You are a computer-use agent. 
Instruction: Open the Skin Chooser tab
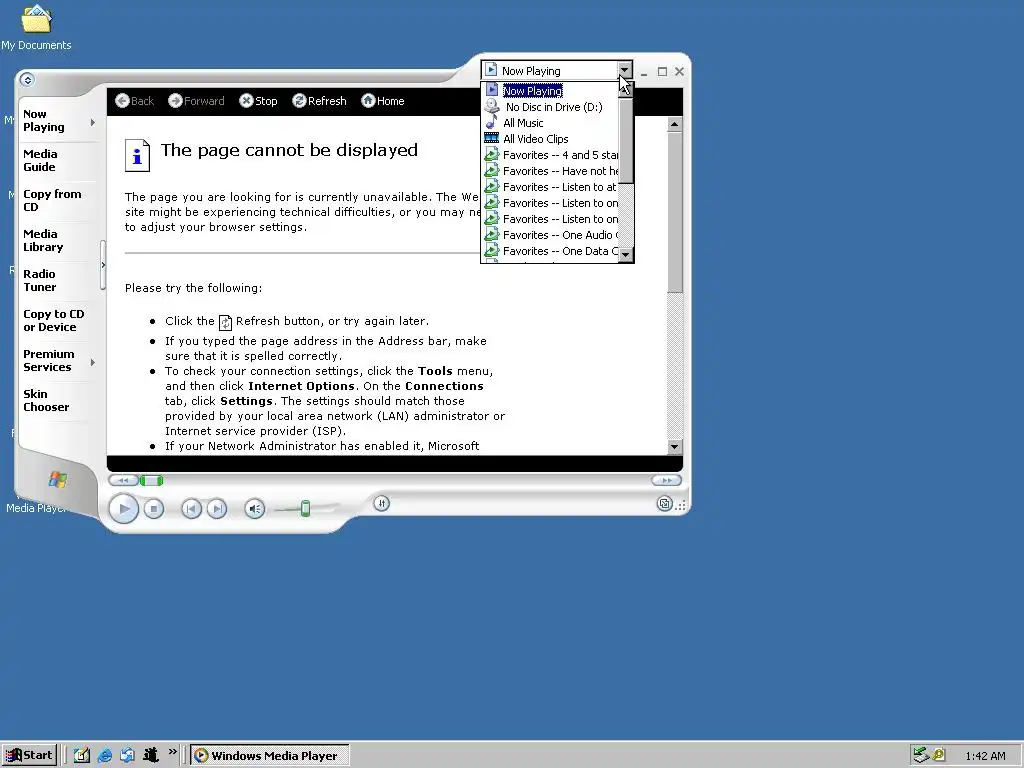46,400
